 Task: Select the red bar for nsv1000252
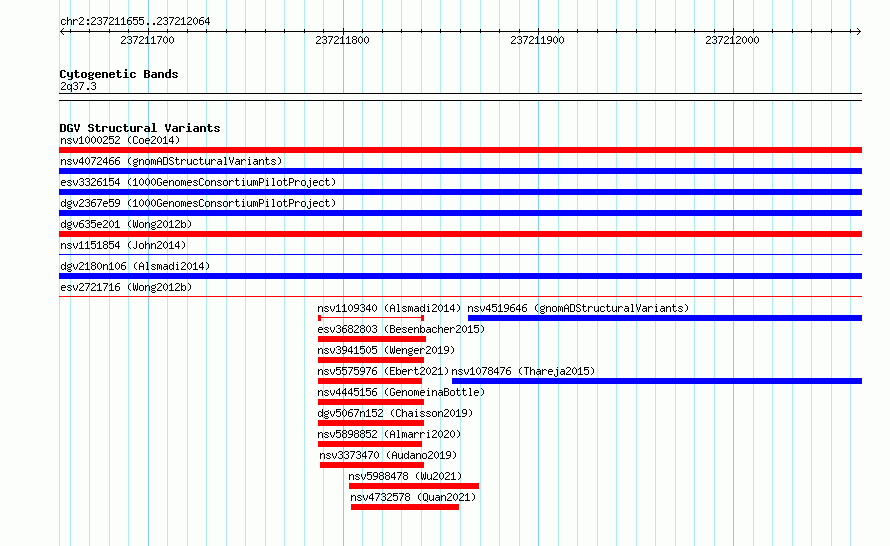pos(460,150)
